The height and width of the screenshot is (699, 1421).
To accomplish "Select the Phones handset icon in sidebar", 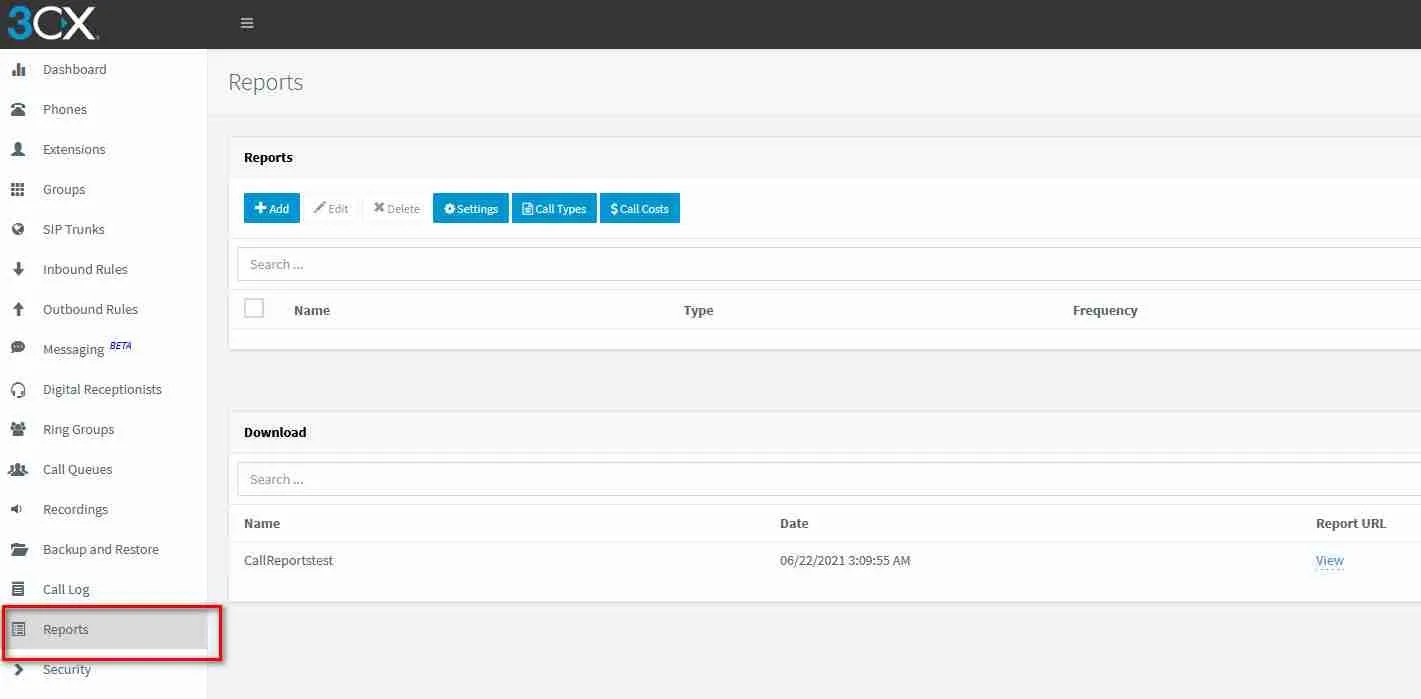I will (21, 109).
